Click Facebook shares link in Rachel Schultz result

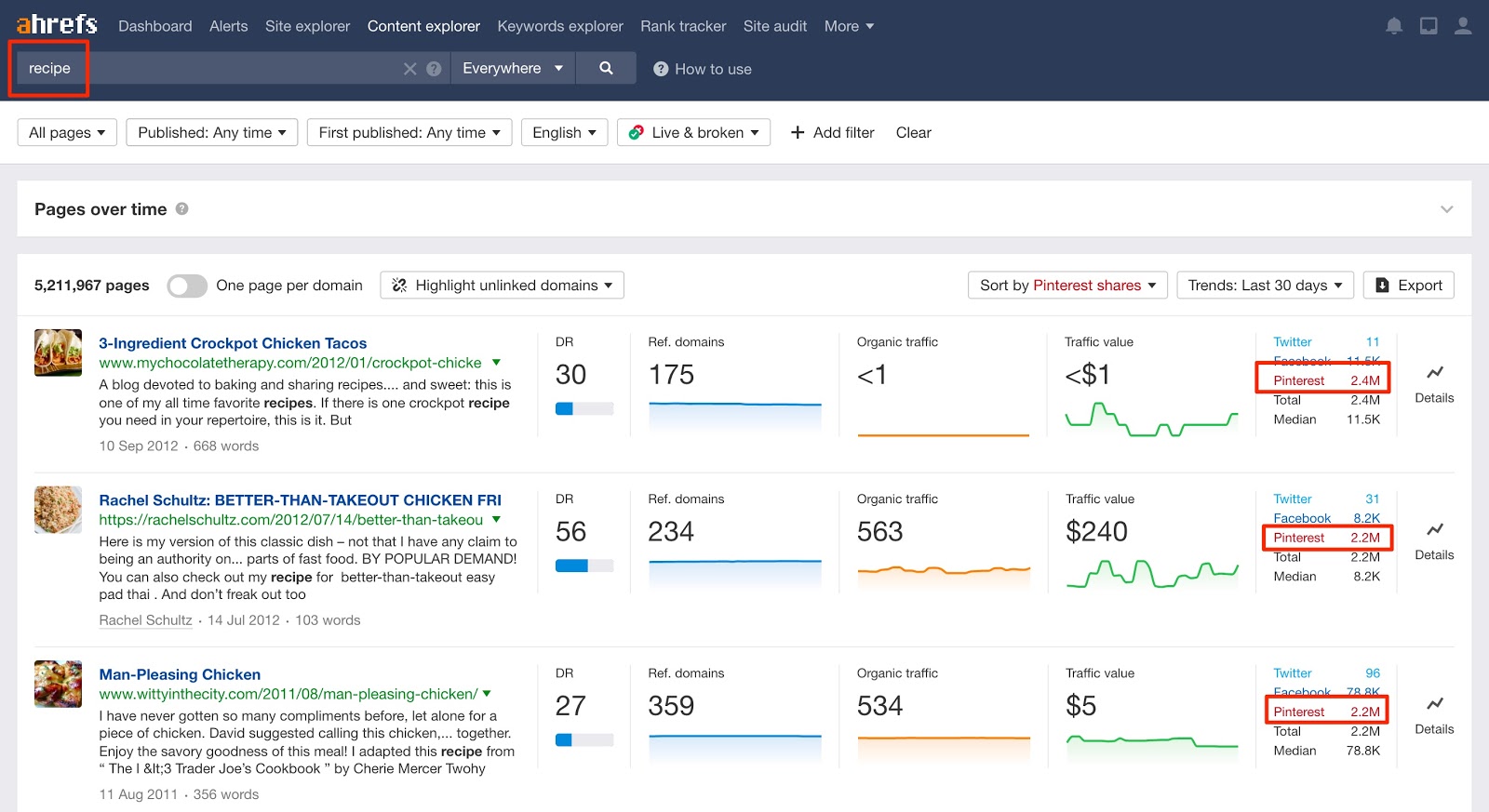click(1302, 518)
